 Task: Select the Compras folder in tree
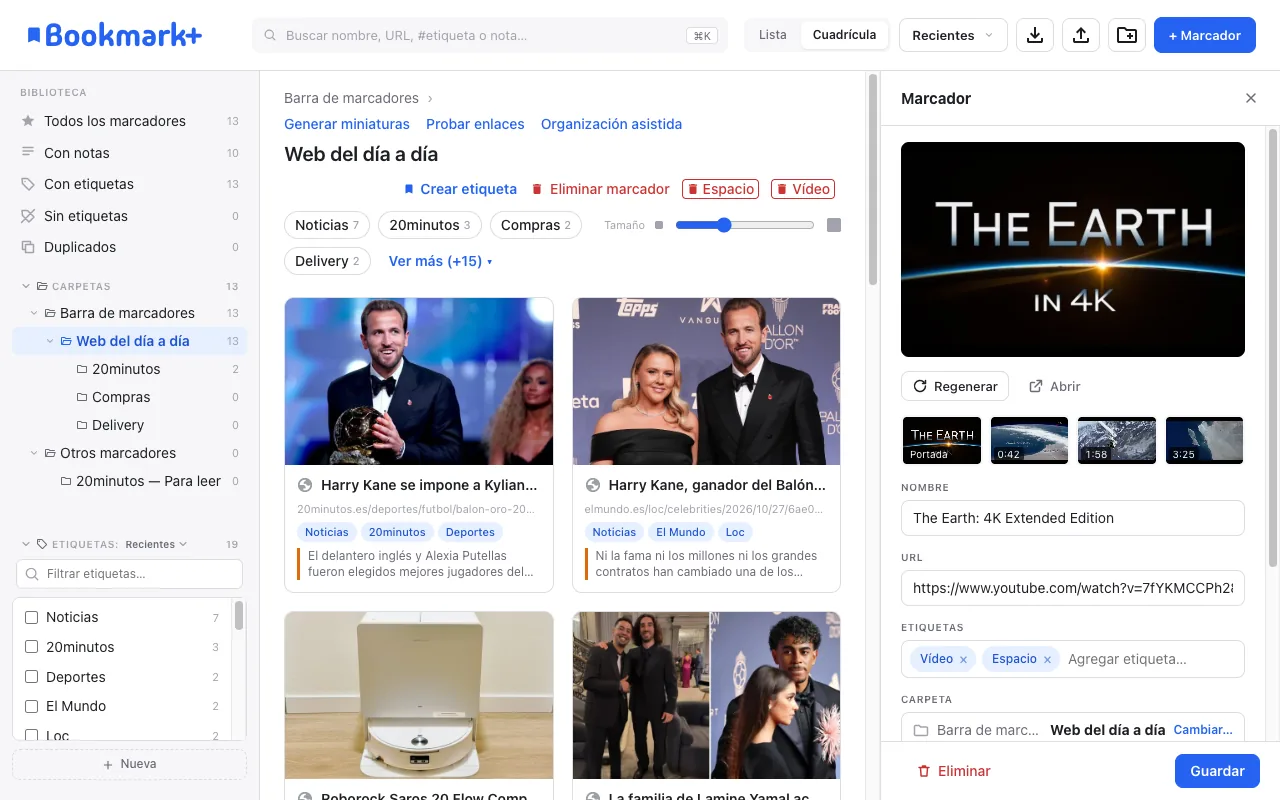tap(129, 397)
